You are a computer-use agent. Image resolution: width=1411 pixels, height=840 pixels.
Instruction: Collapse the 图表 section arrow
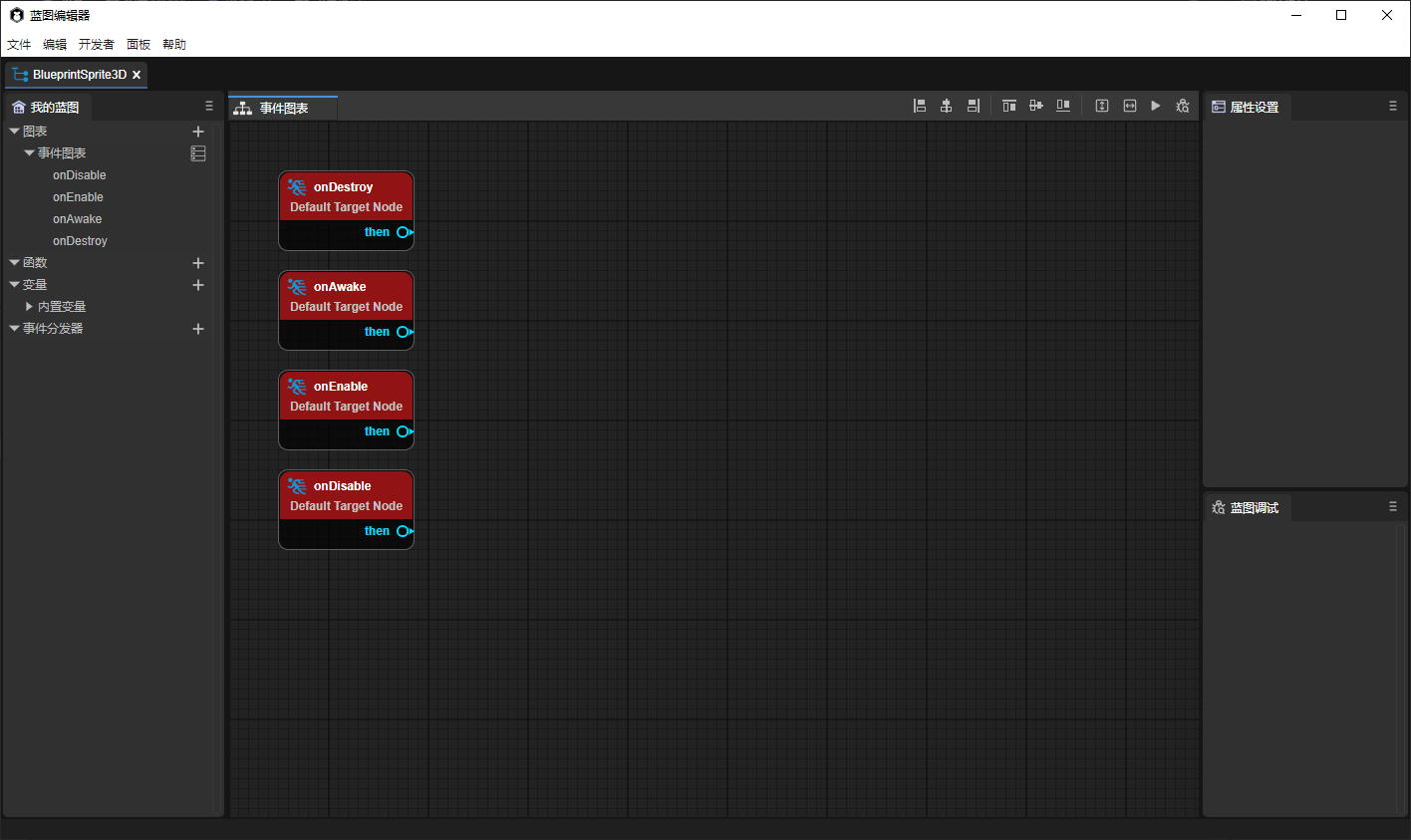pos(14,132)
